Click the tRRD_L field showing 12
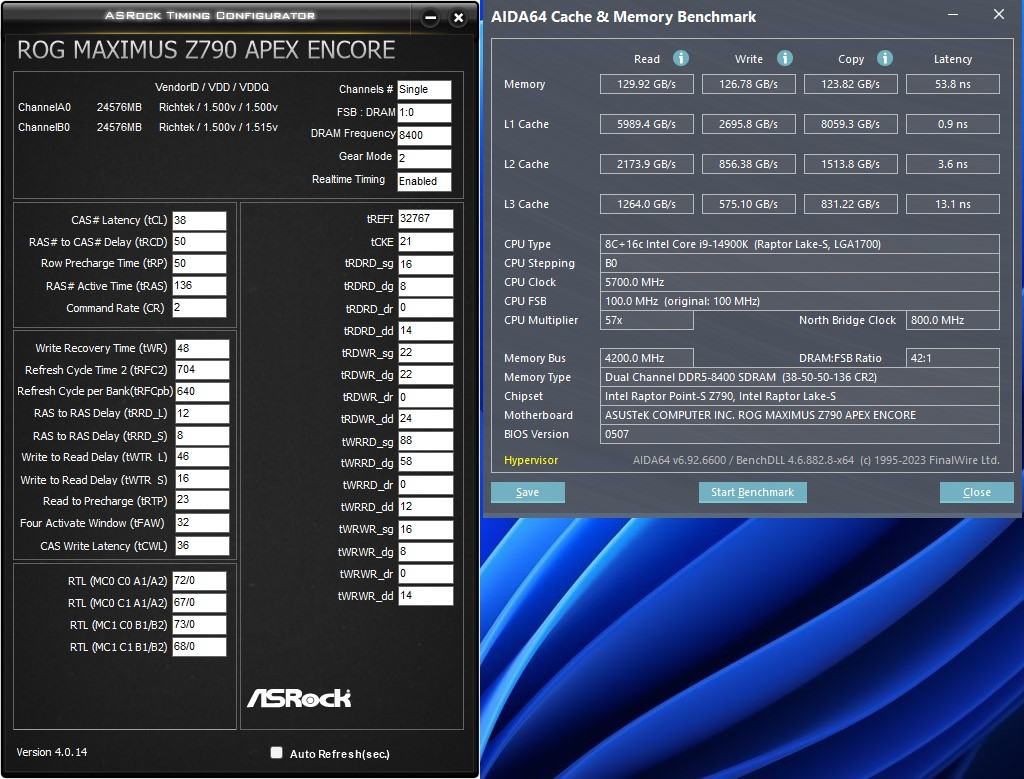Viewport: 1024px width, 779px height. pyautogui.click(x=202, y=413)
